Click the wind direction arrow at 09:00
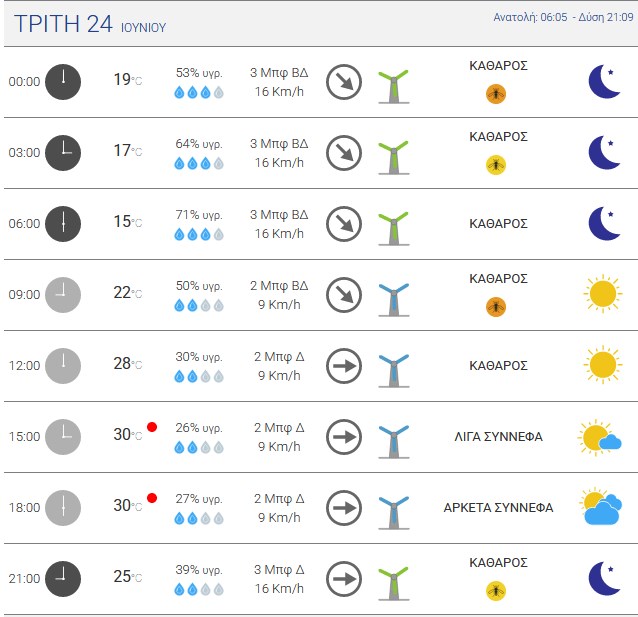The height and width of the screenshot is (617, 638). point(344,295)
